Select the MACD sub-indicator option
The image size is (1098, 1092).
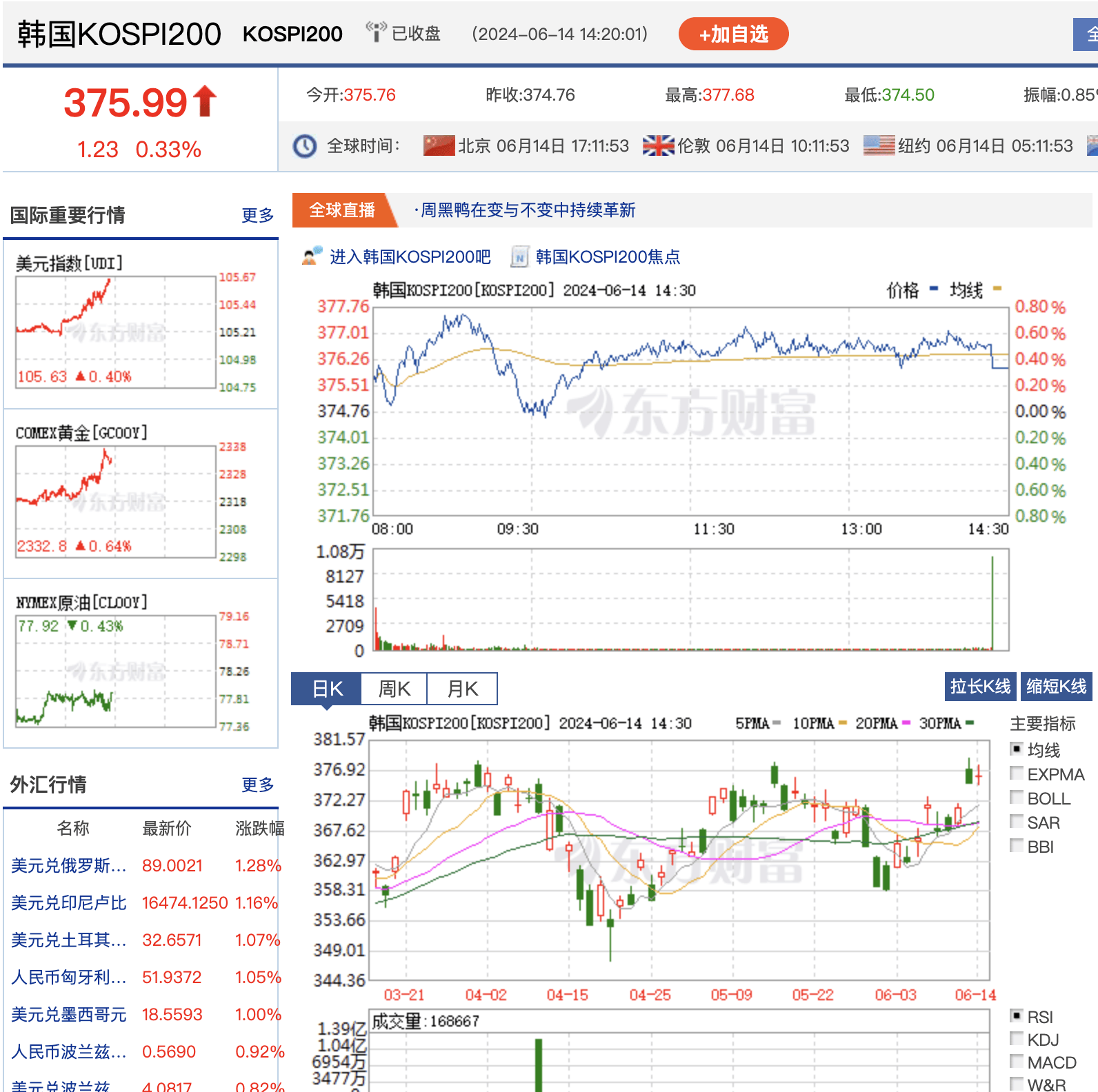pos(1016,1061)
